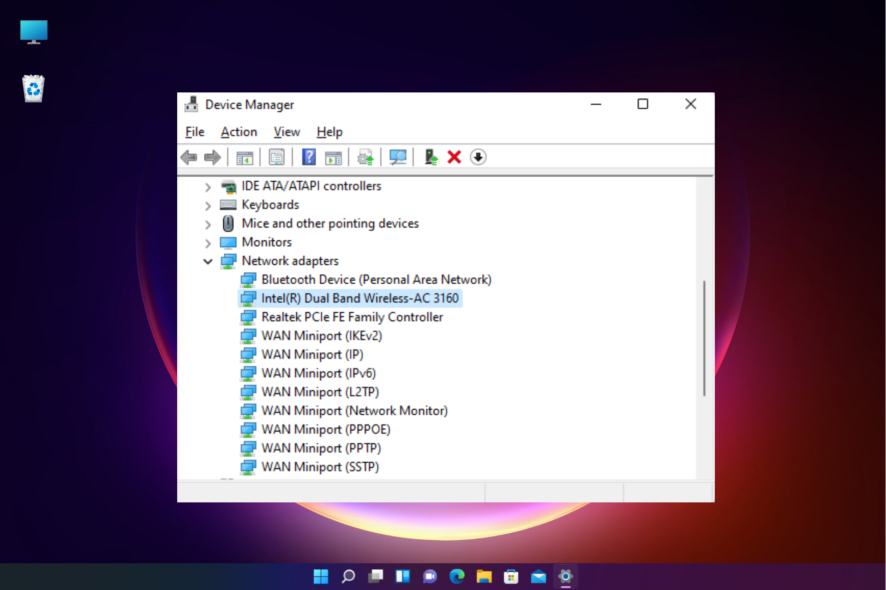Close the Device Manager window

(690, 104)
